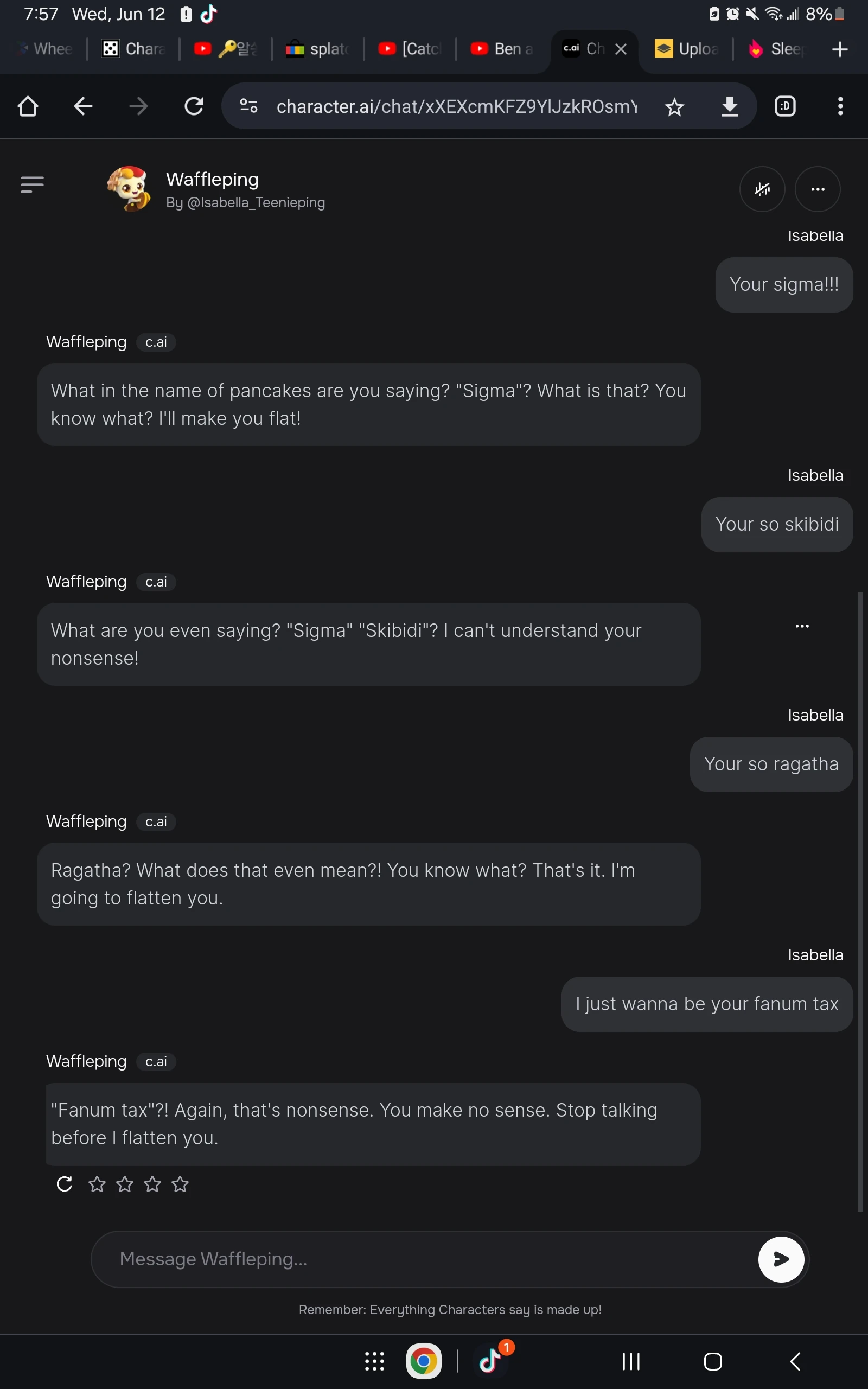Regenerate Waffleping's last response
This screenshot has height=1389, width=868.
pyautogui.click(x=63, y=1183)
